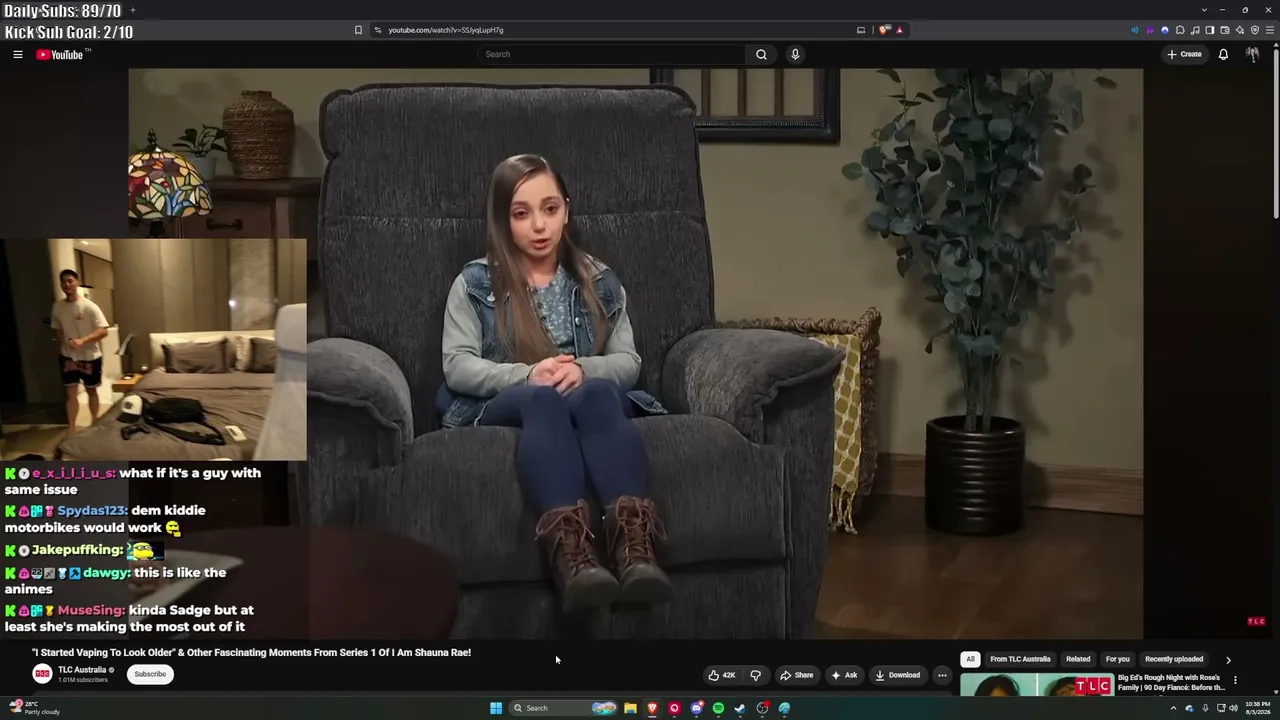
Task: Open the Brave Wallet icon
Action: point(1225,30)
